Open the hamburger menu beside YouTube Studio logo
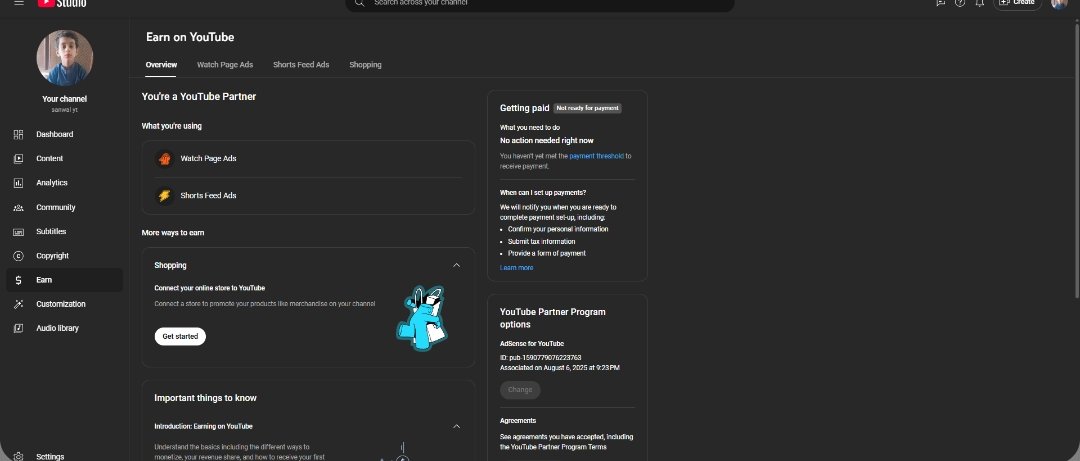This screenshot has width=1080, height=461. click(x=19, y=3)
